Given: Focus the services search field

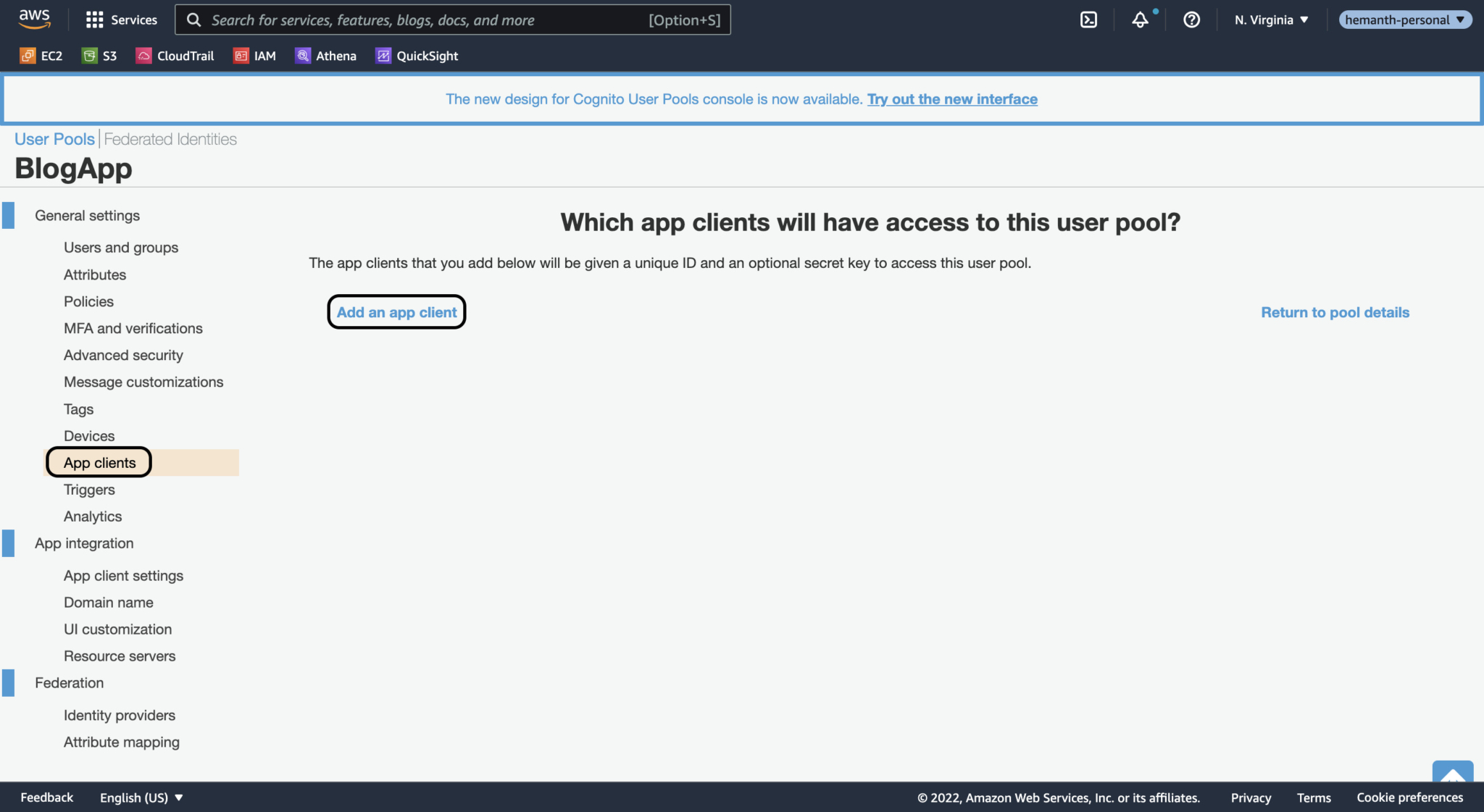Looking at the screenshot, I should [x=452, y=20].
